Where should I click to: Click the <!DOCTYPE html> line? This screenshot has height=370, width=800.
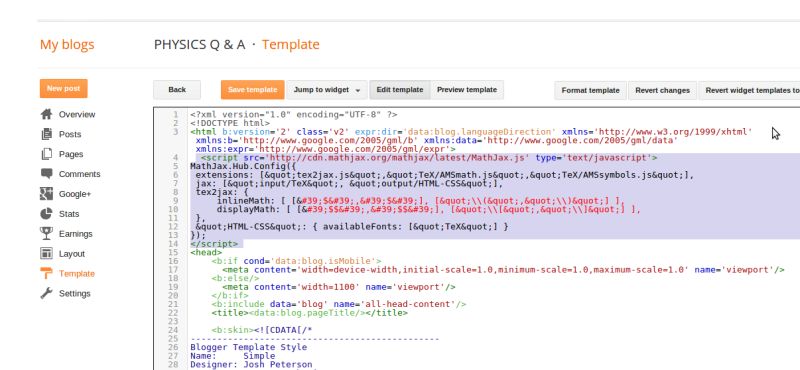pyautogui.click(x=230, y=123)
